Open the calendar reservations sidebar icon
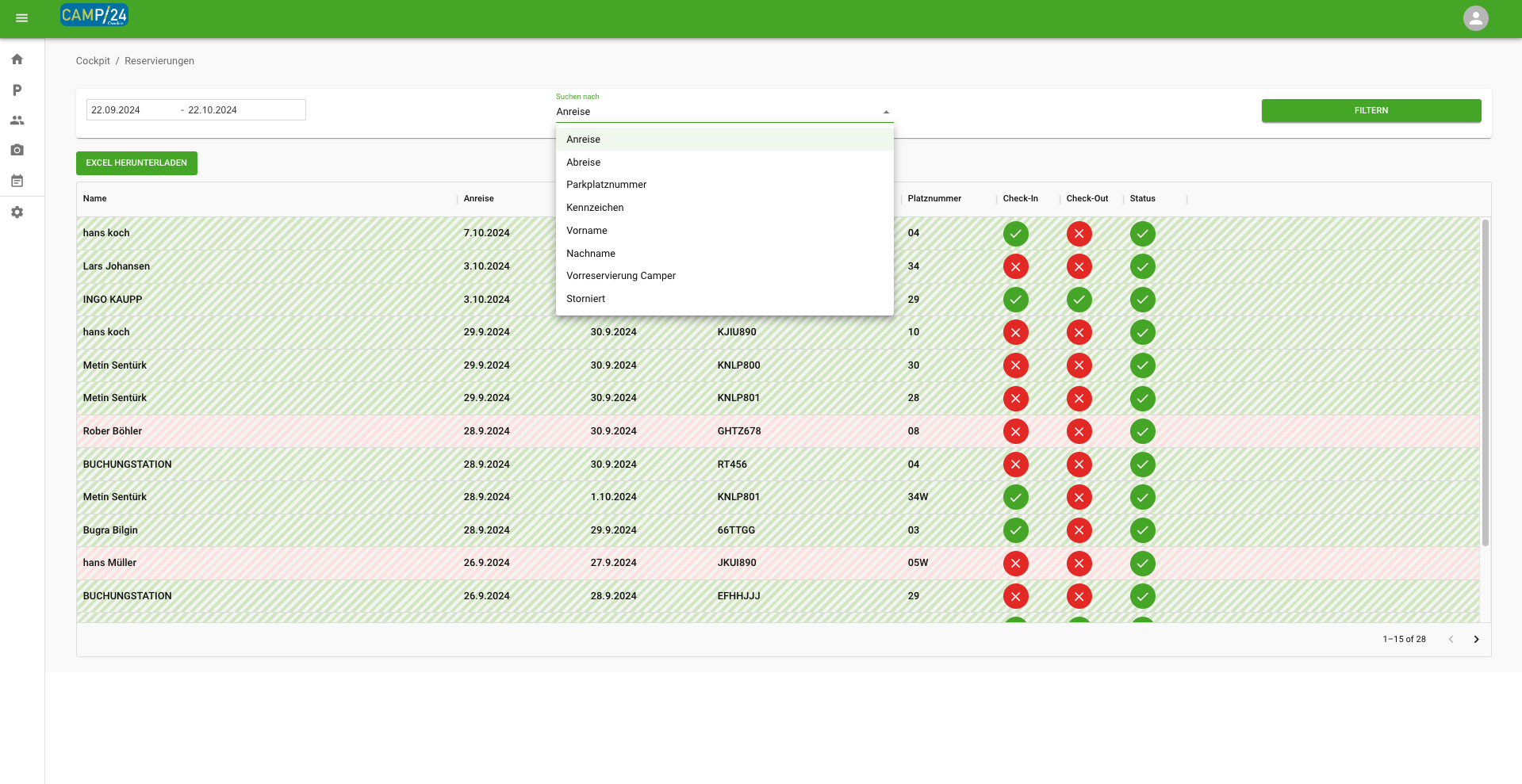1522x784 pixels. point(17,182)
